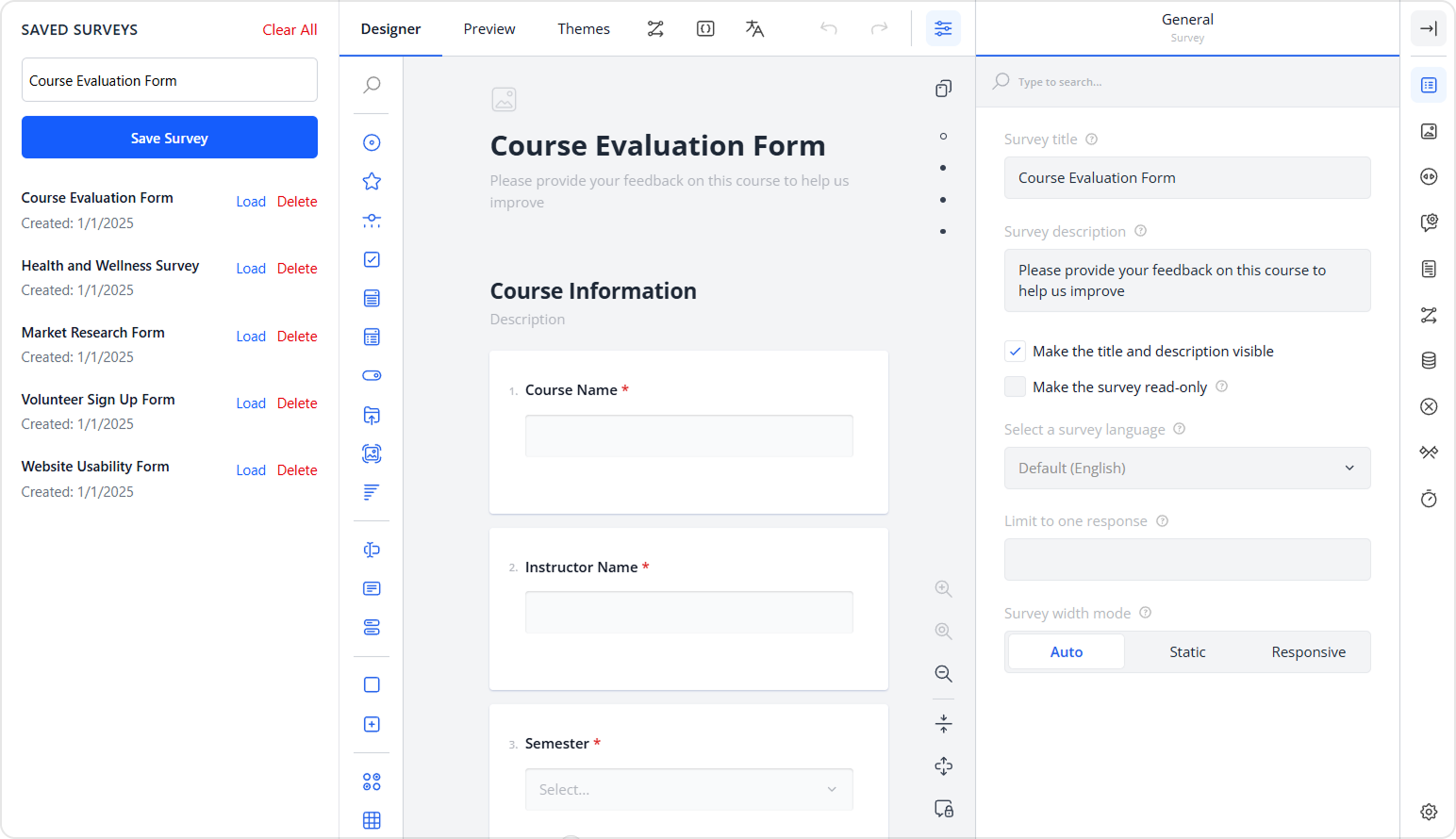Enable Make the survey read-only

point(1015,387)
